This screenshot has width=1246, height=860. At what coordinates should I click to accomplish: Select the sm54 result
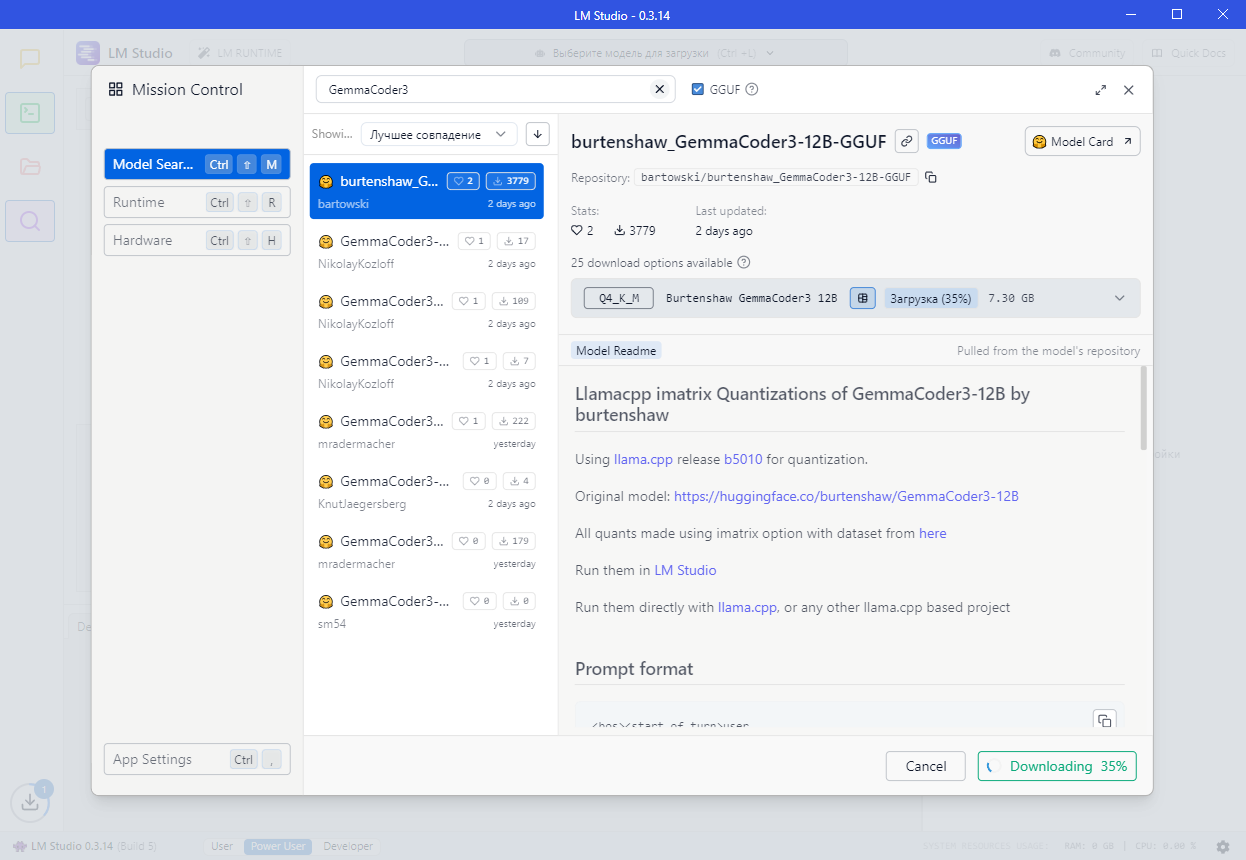click(427, 611)
